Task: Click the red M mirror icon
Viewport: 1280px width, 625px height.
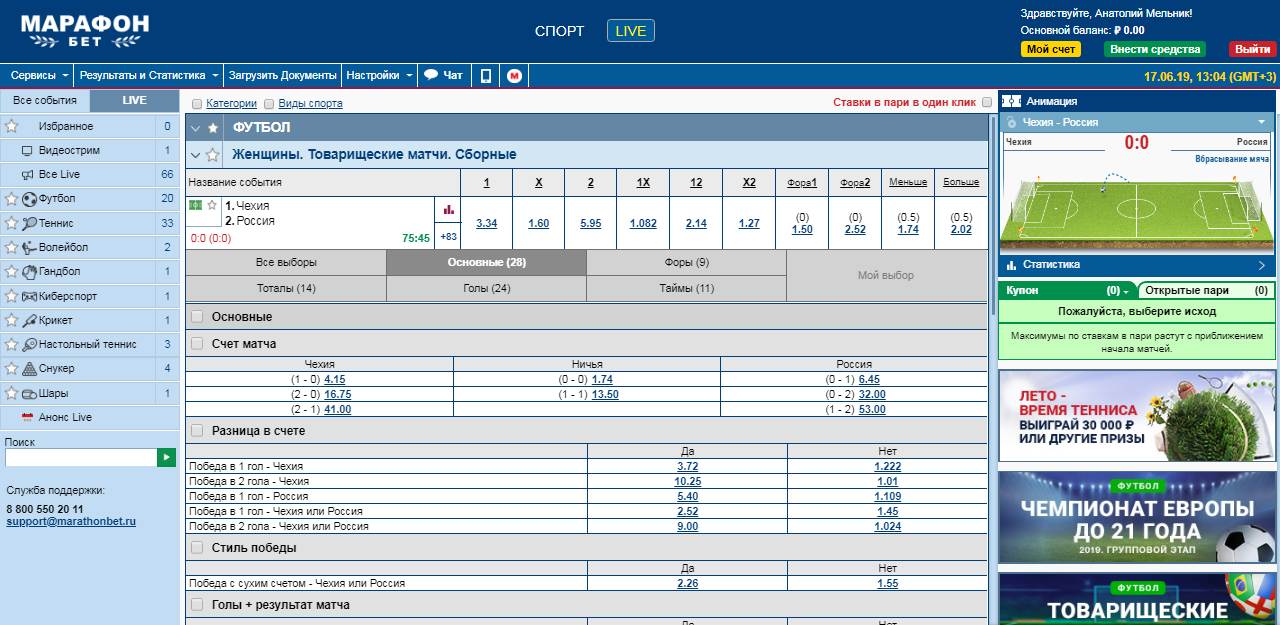Action: (x=514, y=75)
